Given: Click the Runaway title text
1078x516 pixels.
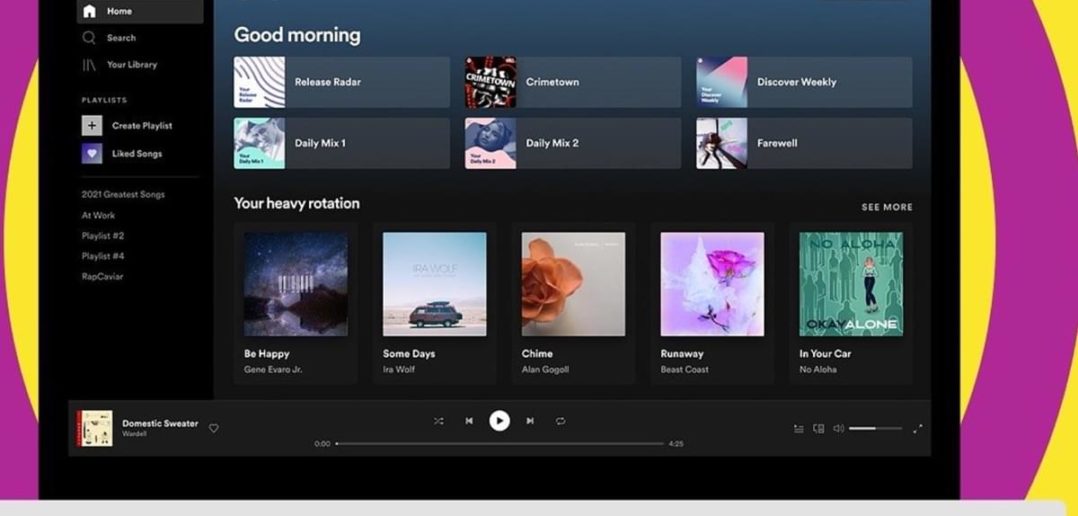Looking at the screenshot, I should click(682, 354).
